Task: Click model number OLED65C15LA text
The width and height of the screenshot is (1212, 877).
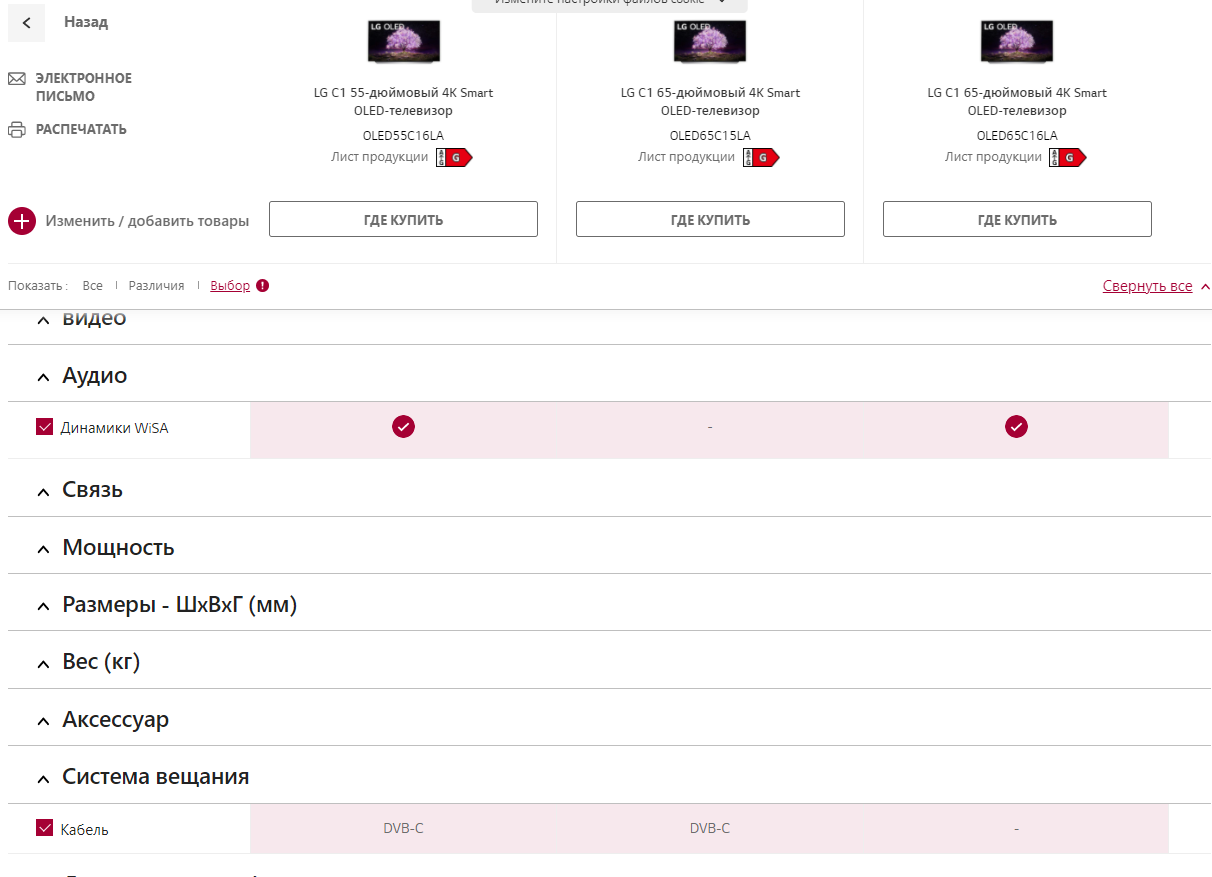Action: pyautogui.click(x=710, y=136)
